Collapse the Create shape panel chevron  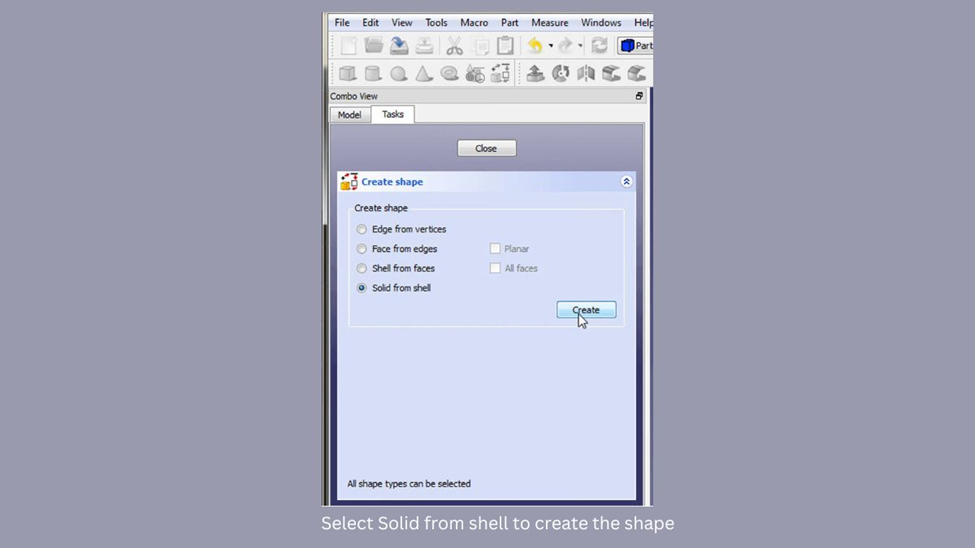pos(626,182)
